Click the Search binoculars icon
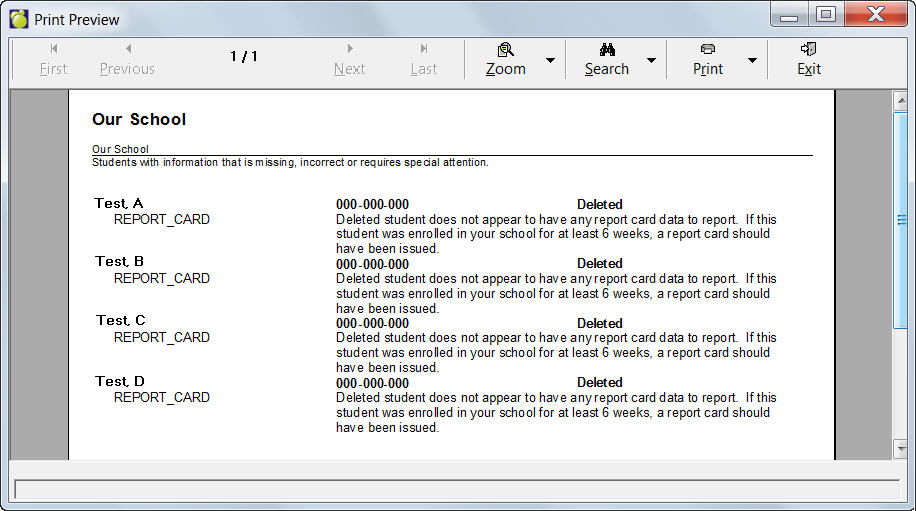 pos(607,49)
